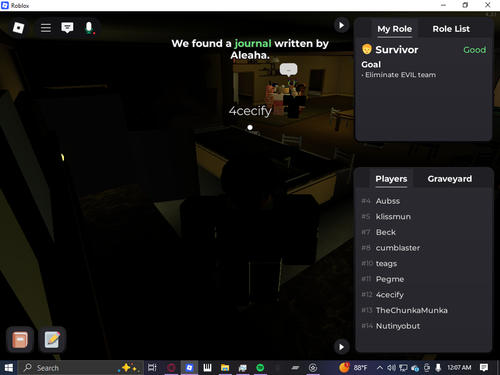
Task: Click the Survivor role face emoji icon
Action: coord(366,50)
